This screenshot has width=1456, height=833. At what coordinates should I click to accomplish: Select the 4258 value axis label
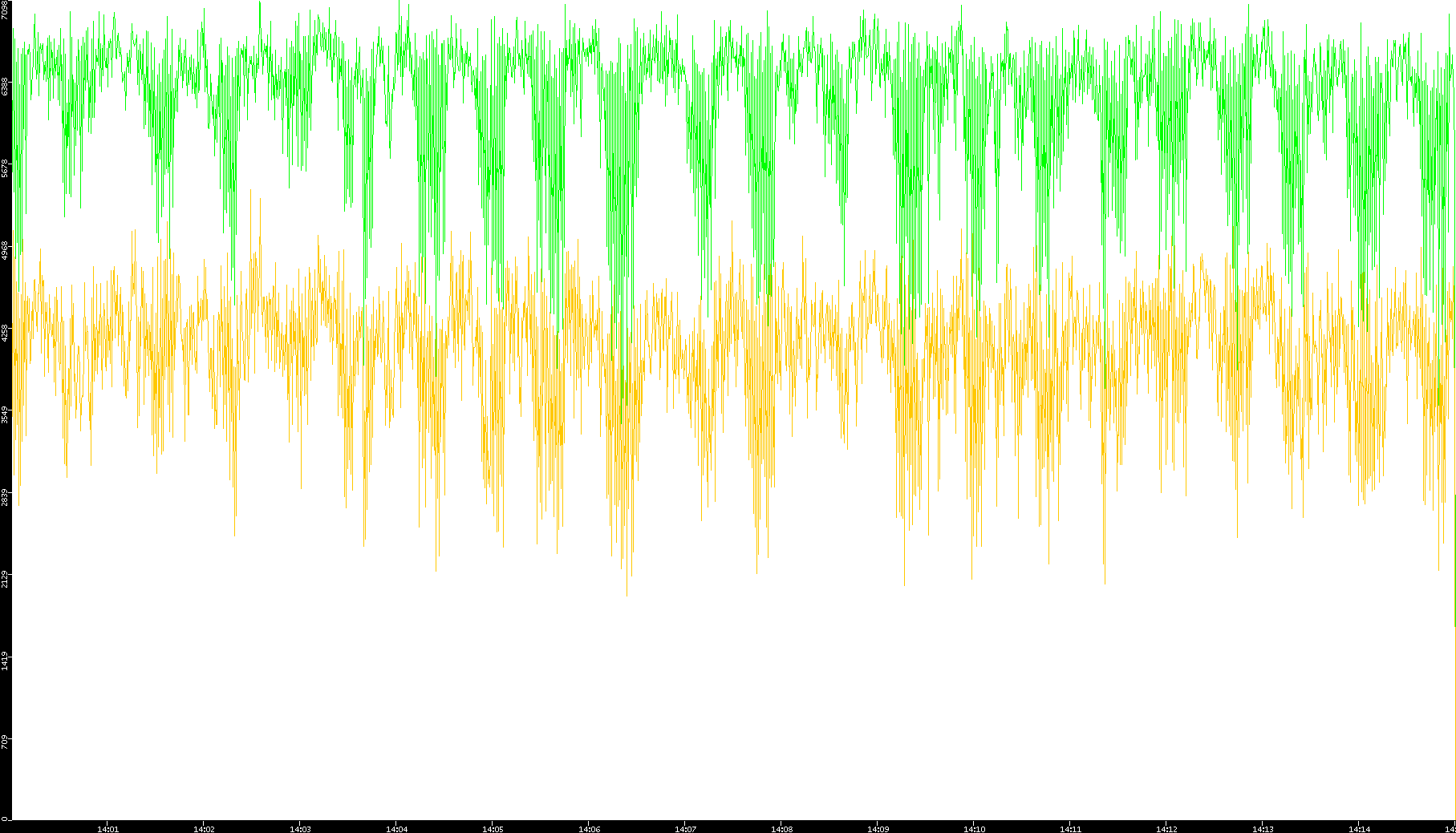(x=6, y=333)
